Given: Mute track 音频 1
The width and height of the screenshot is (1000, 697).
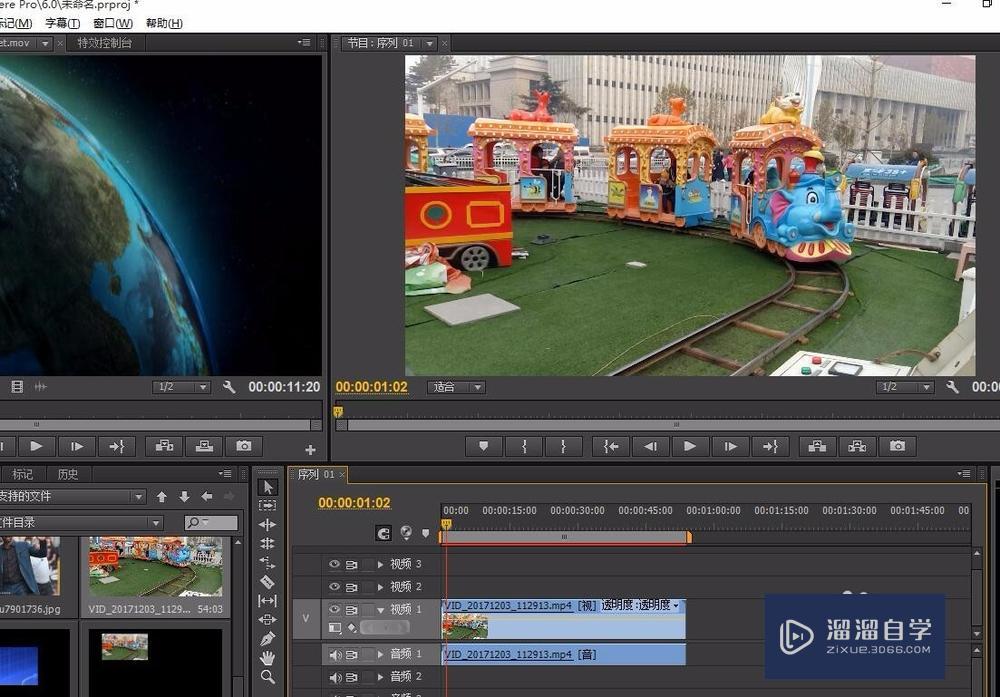Looking at the screenshot, I should [x=335, y=654].
